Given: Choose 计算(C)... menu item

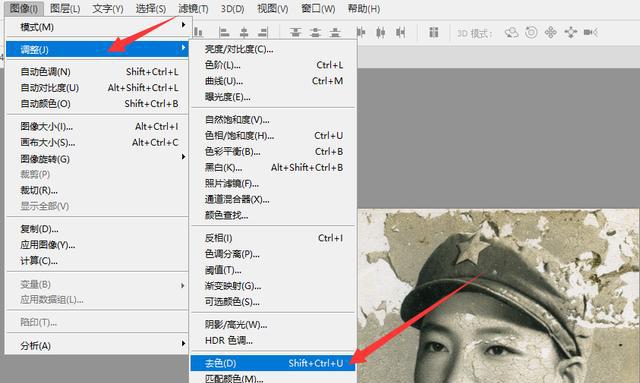Looking at the screenshot, I should (97, 261).
